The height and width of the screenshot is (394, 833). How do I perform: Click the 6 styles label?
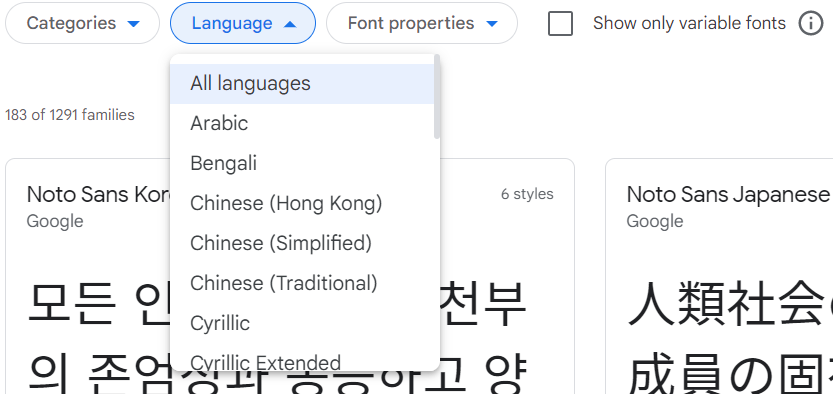pyautogui.click(x=527, y=194)
